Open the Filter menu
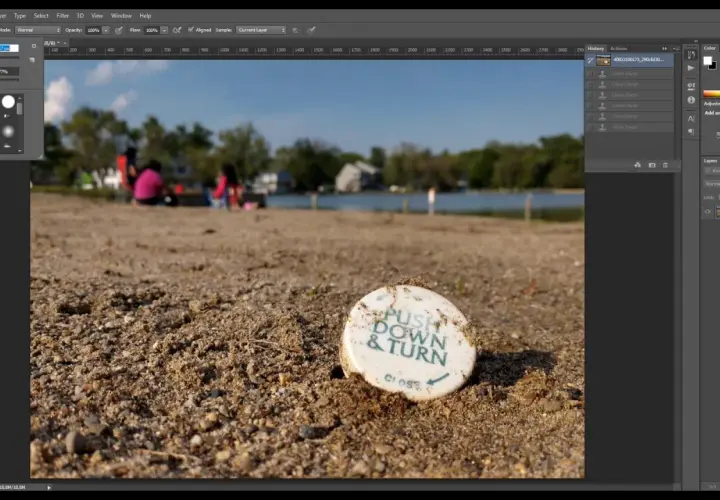The height and width of the screenshot is (500, 720). click(x=62, y=16)
